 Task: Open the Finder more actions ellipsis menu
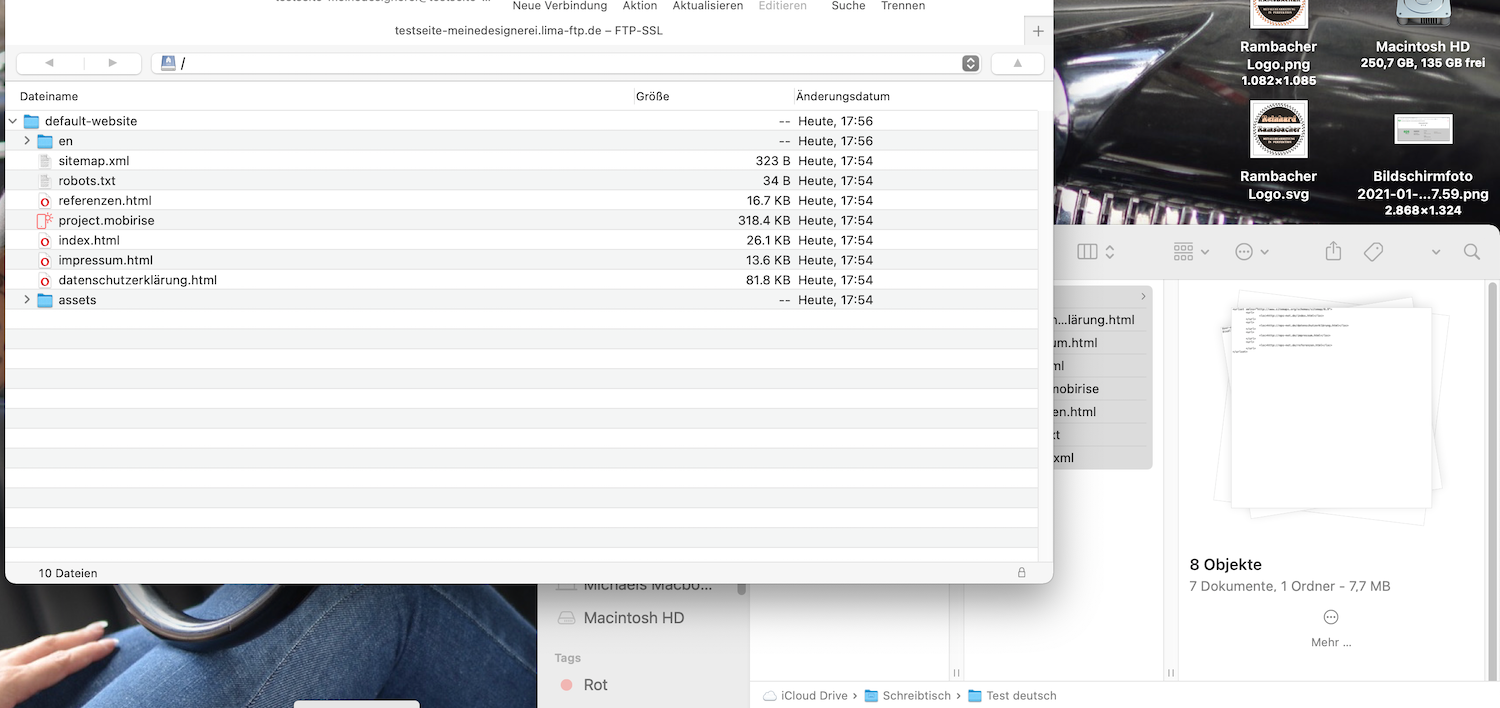tap(1245, 252)
